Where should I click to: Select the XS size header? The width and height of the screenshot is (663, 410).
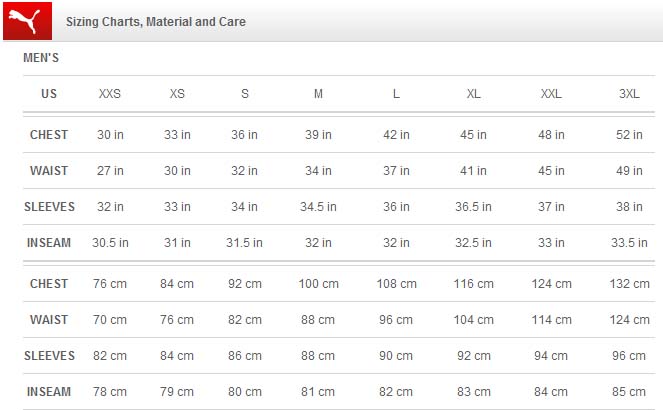(177, 94)
